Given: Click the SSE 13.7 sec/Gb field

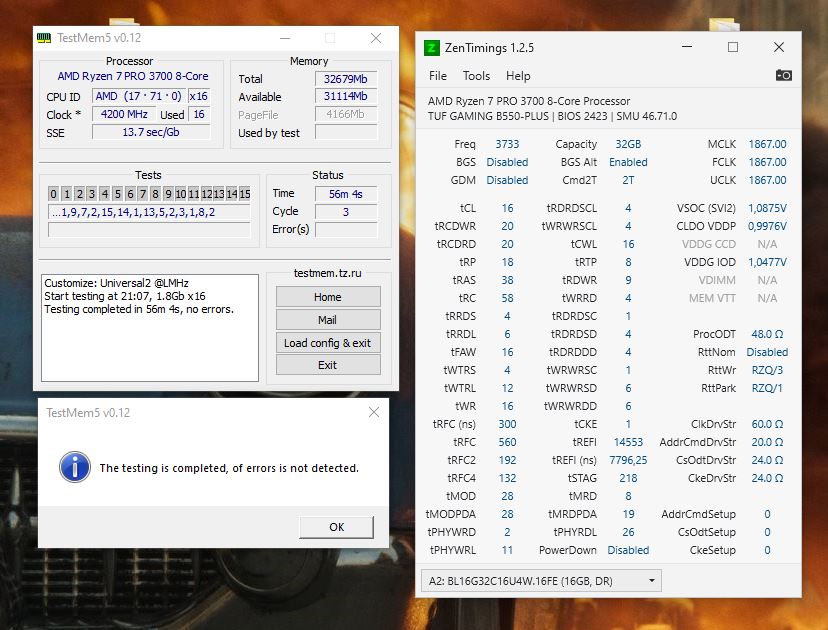Looking at the screenshot, I should tap(151, 132).
